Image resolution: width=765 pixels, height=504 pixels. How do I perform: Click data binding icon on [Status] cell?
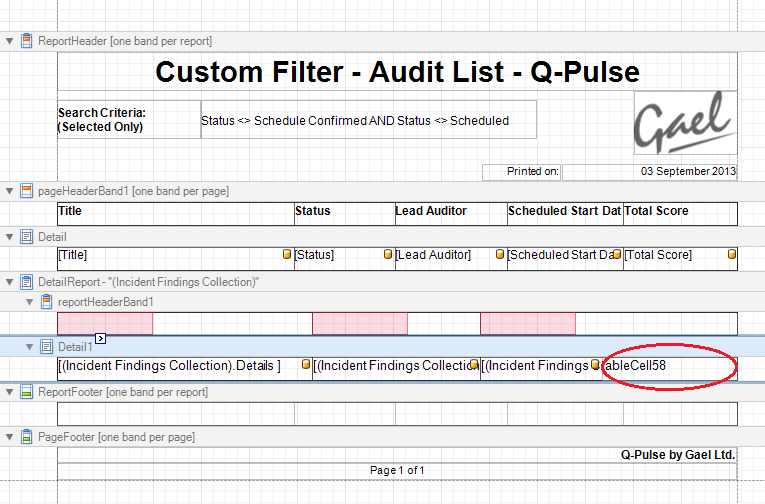(x=388, y=254)
